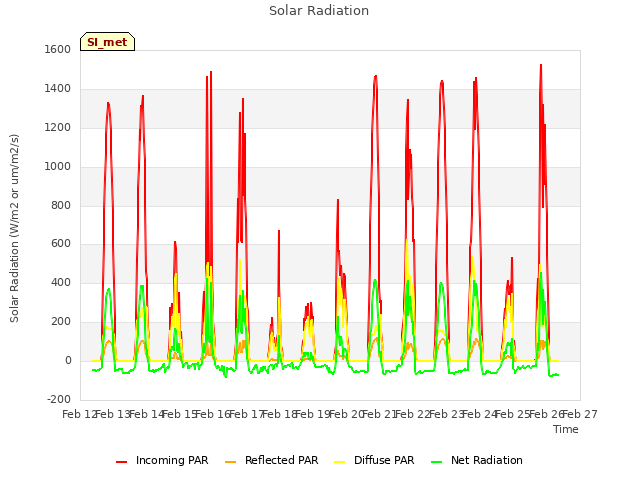Click the x-axis label Feb 23
640x480 pixels.
tap(445, 414)
